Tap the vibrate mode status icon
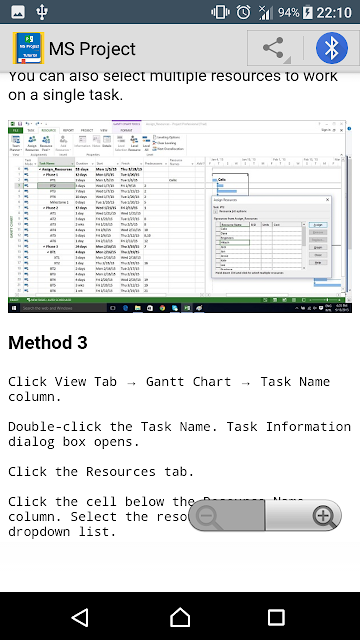This screenshot has width=360, height=640. coord(220,12)
